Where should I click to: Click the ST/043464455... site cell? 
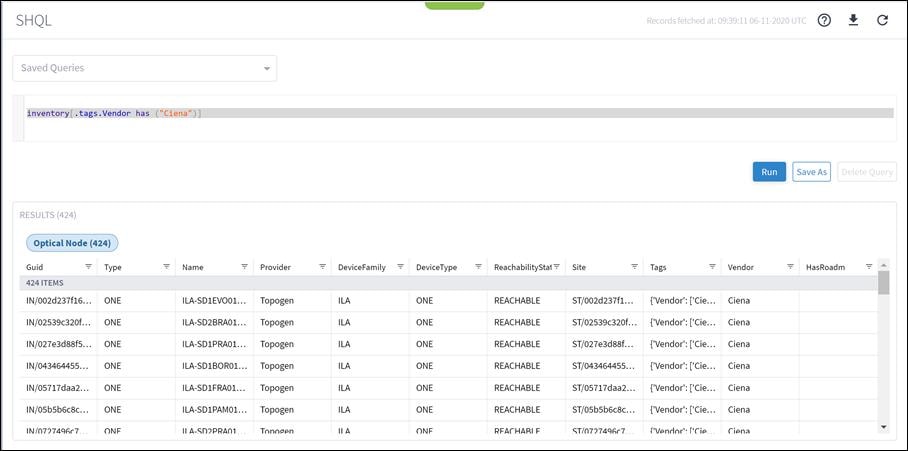(x=605, y=366)
